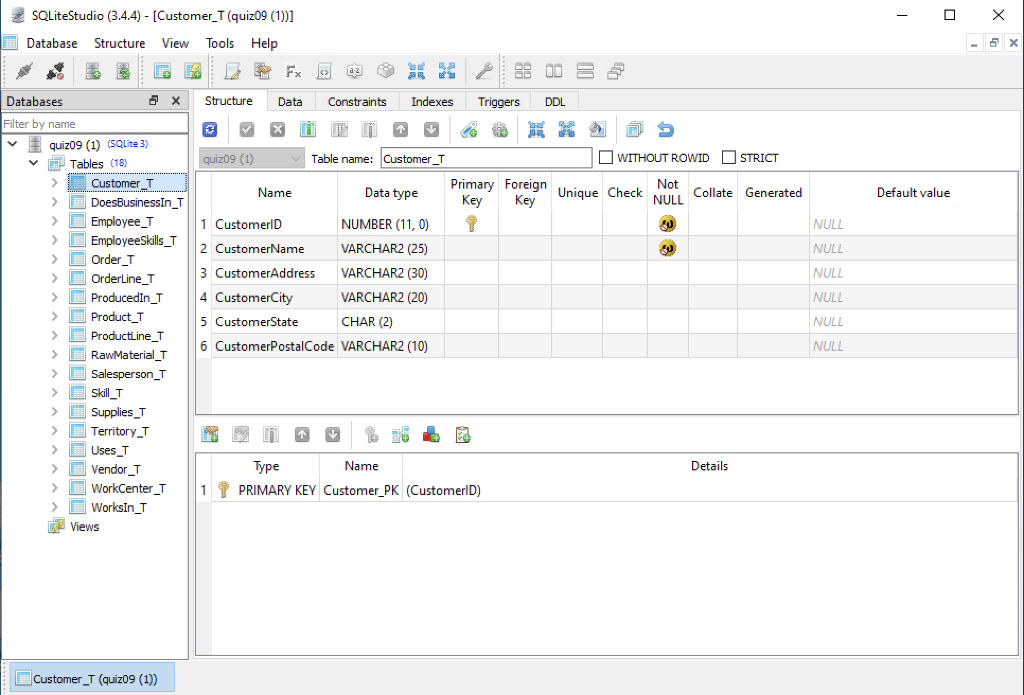Open the Connect to database icon
Image resolution: width=1024 pixels, height=695 pixels.
[x=25, y=71]
